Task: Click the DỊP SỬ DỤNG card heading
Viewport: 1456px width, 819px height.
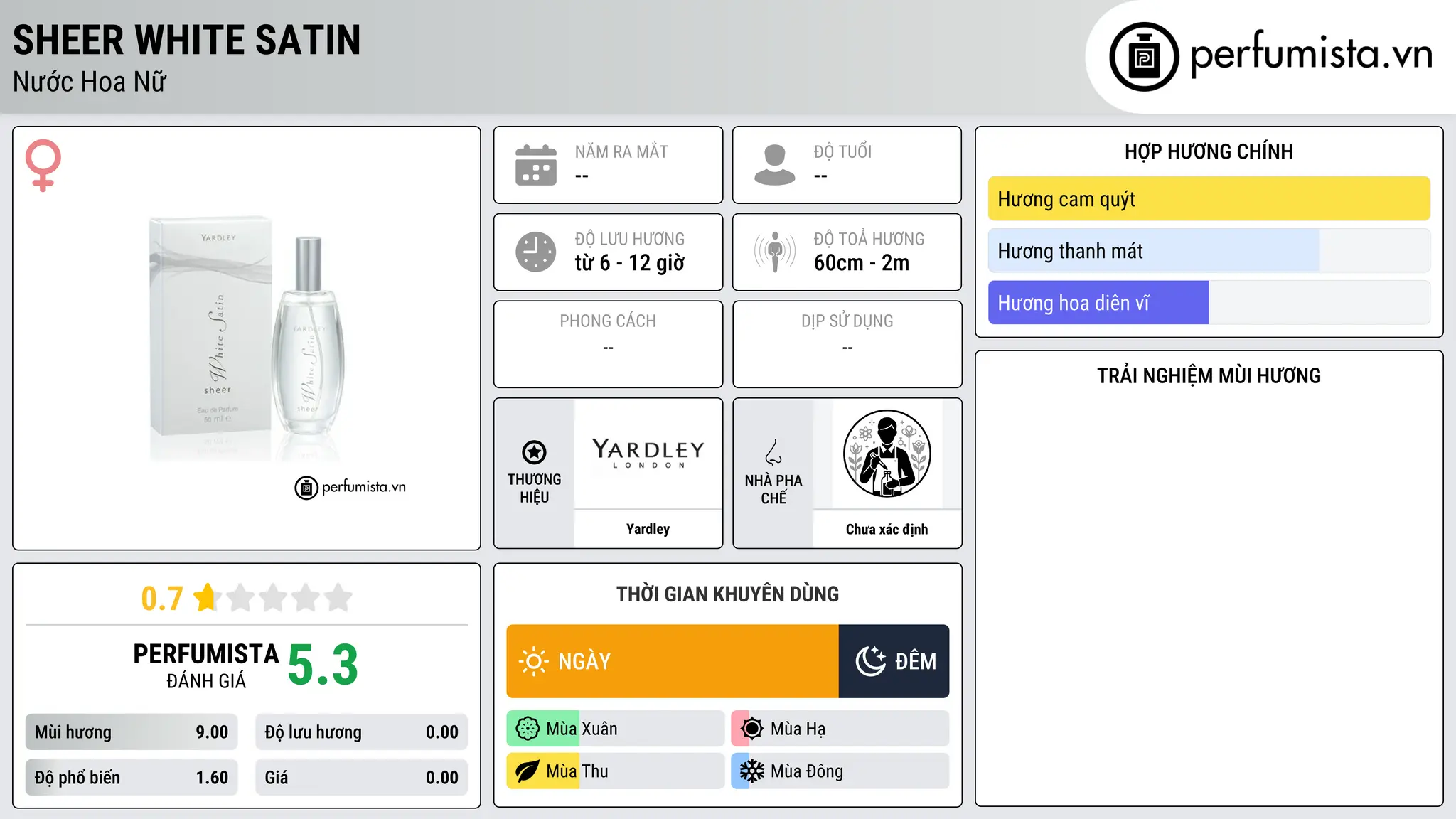Action: [x=847, y=321]
